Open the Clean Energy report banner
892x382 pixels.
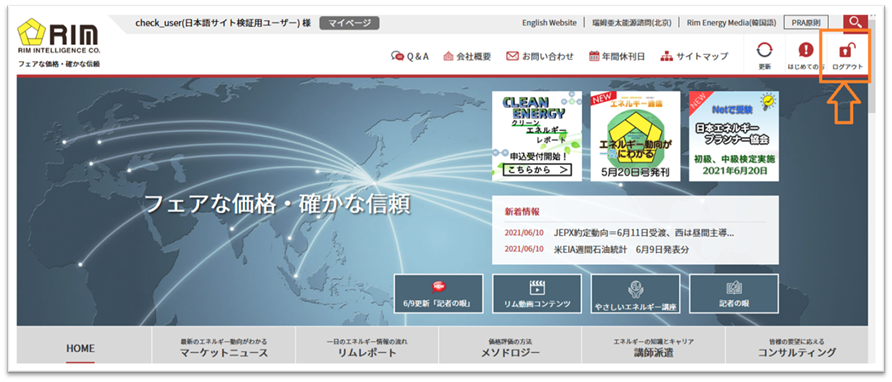point(537,136)
